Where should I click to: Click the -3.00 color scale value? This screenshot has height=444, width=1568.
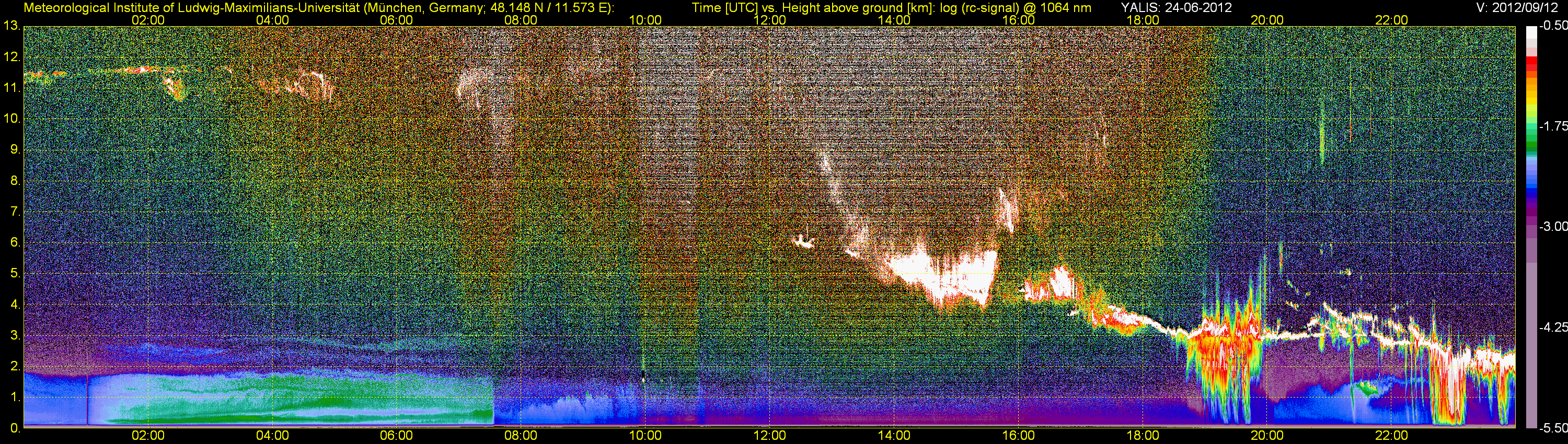(x=1553, y=226)
